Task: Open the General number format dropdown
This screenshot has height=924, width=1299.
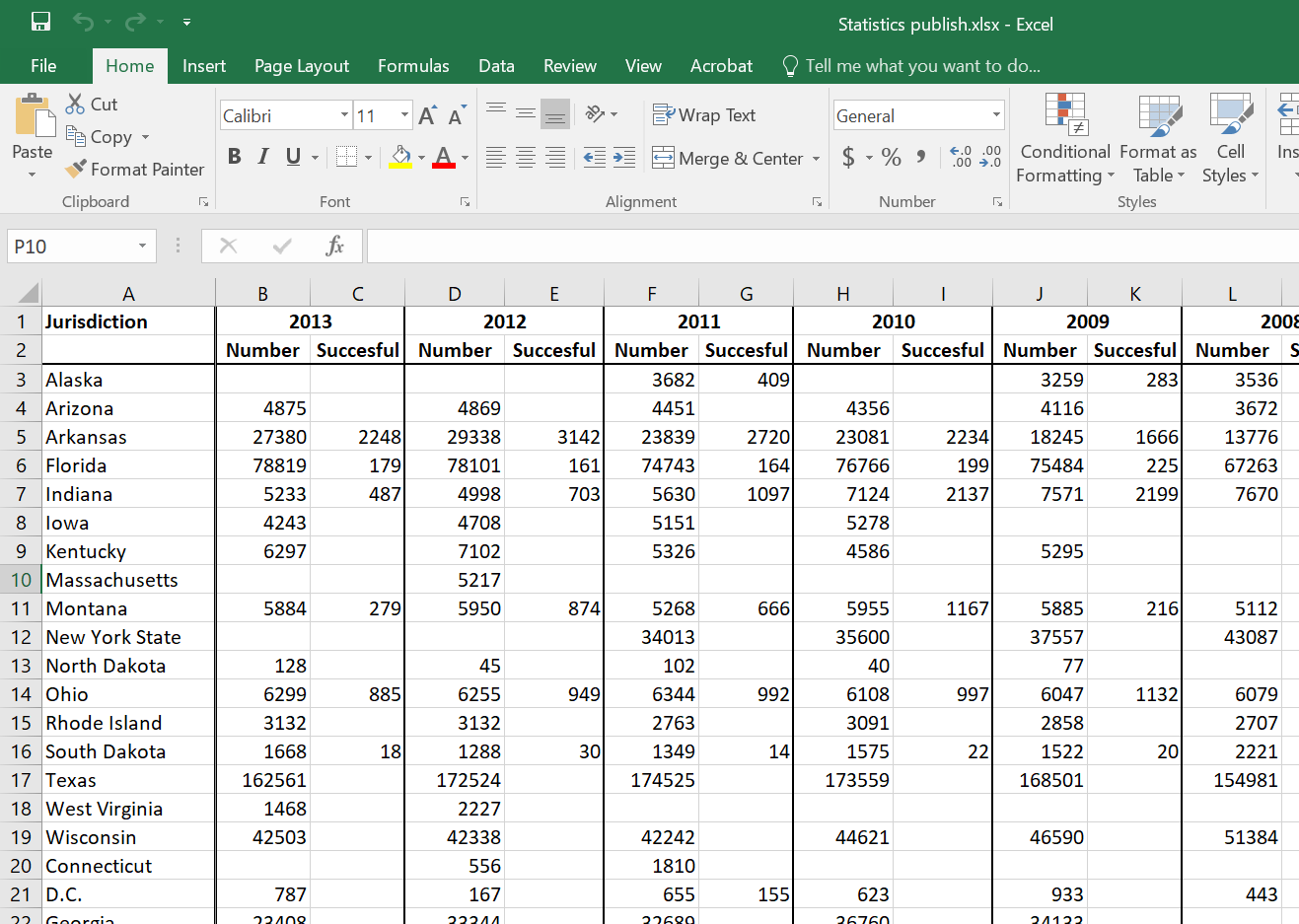Action: 996,115
